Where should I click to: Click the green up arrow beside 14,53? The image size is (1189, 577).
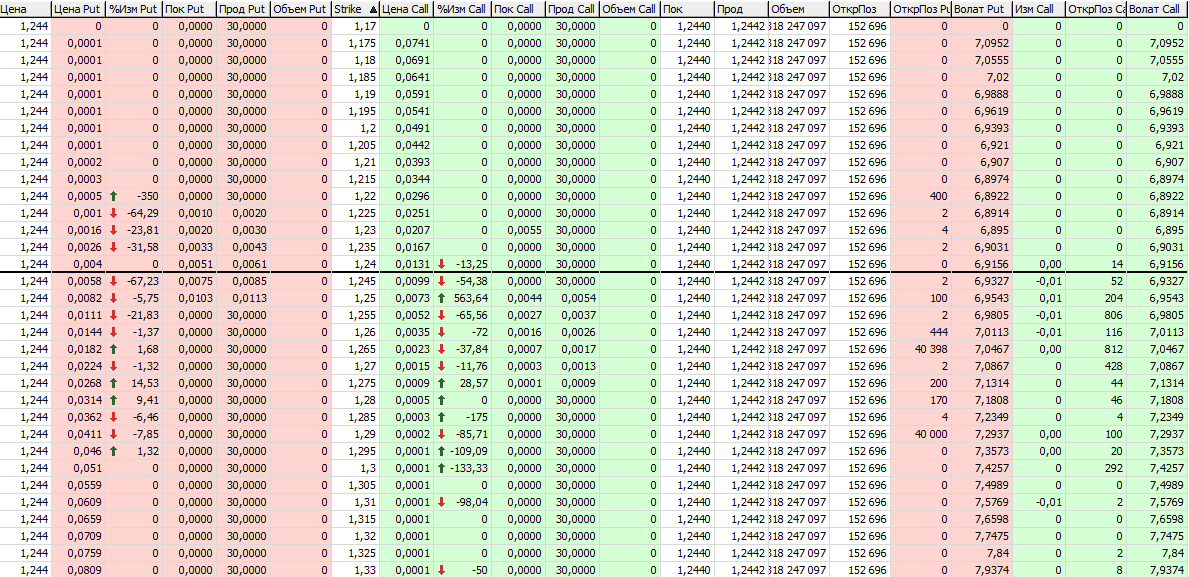[114, 383]
